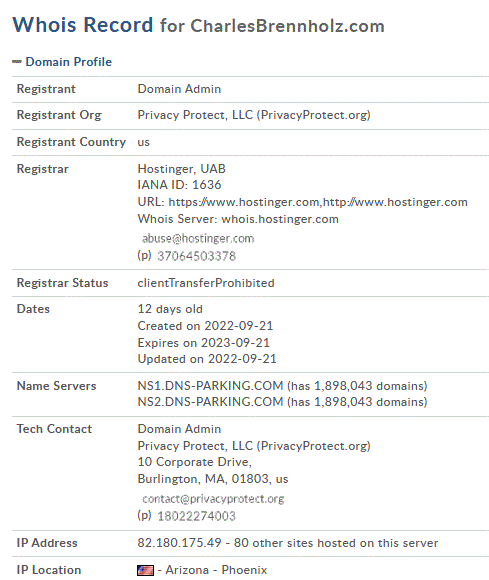
Task: Click the '10 Corporate Drive,' address line
Action: [x=195, y=462]
